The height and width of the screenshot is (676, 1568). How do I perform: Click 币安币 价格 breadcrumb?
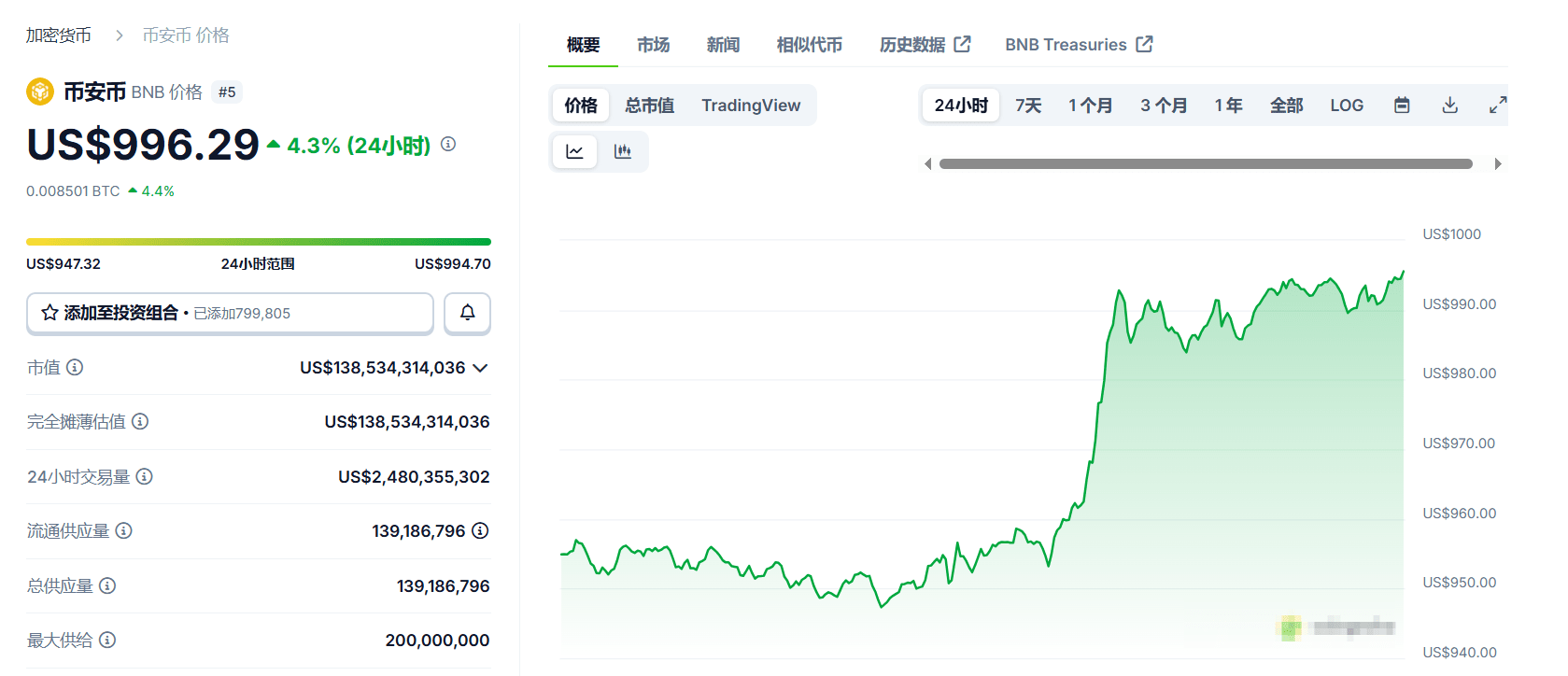(x=186, y=35)
